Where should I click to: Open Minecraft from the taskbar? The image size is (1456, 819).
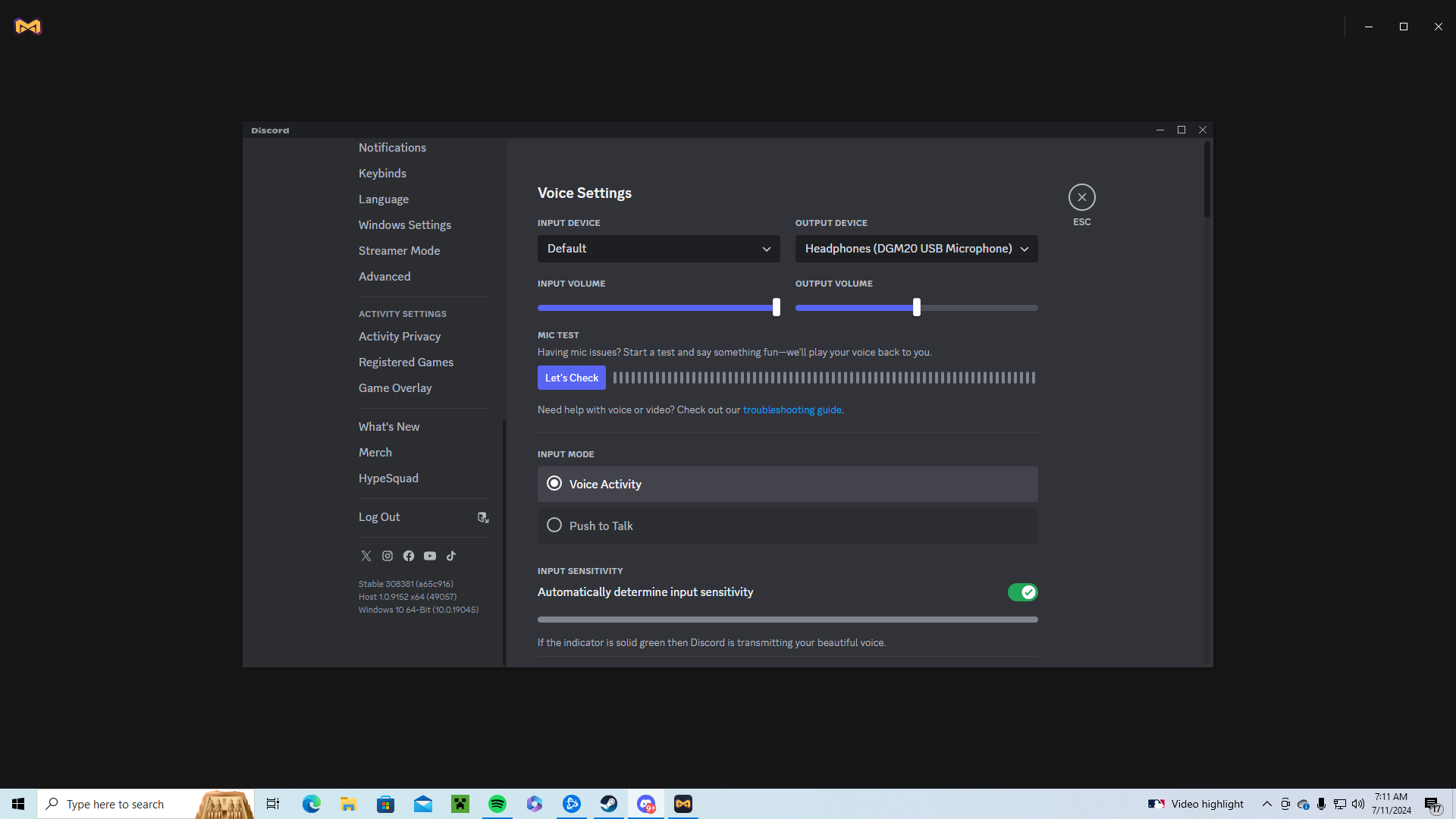(460, 804)
